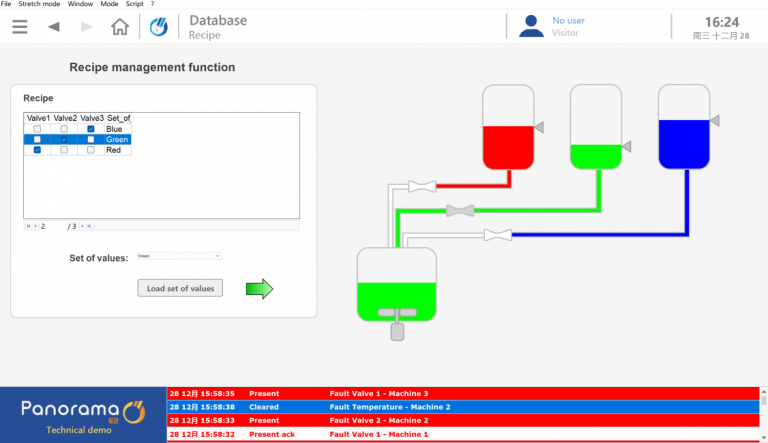Return to the Home screen

click(120, 27)
